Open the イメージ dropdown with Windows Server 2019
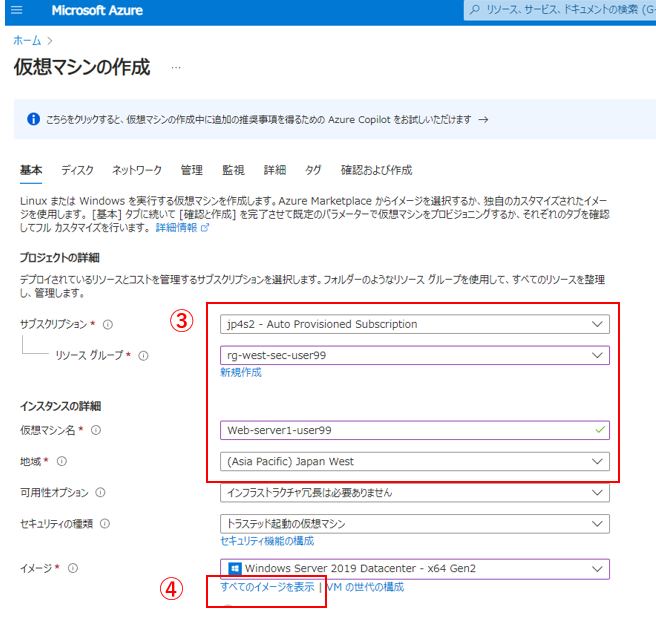The image size is (656, 628). pos(415,569)
